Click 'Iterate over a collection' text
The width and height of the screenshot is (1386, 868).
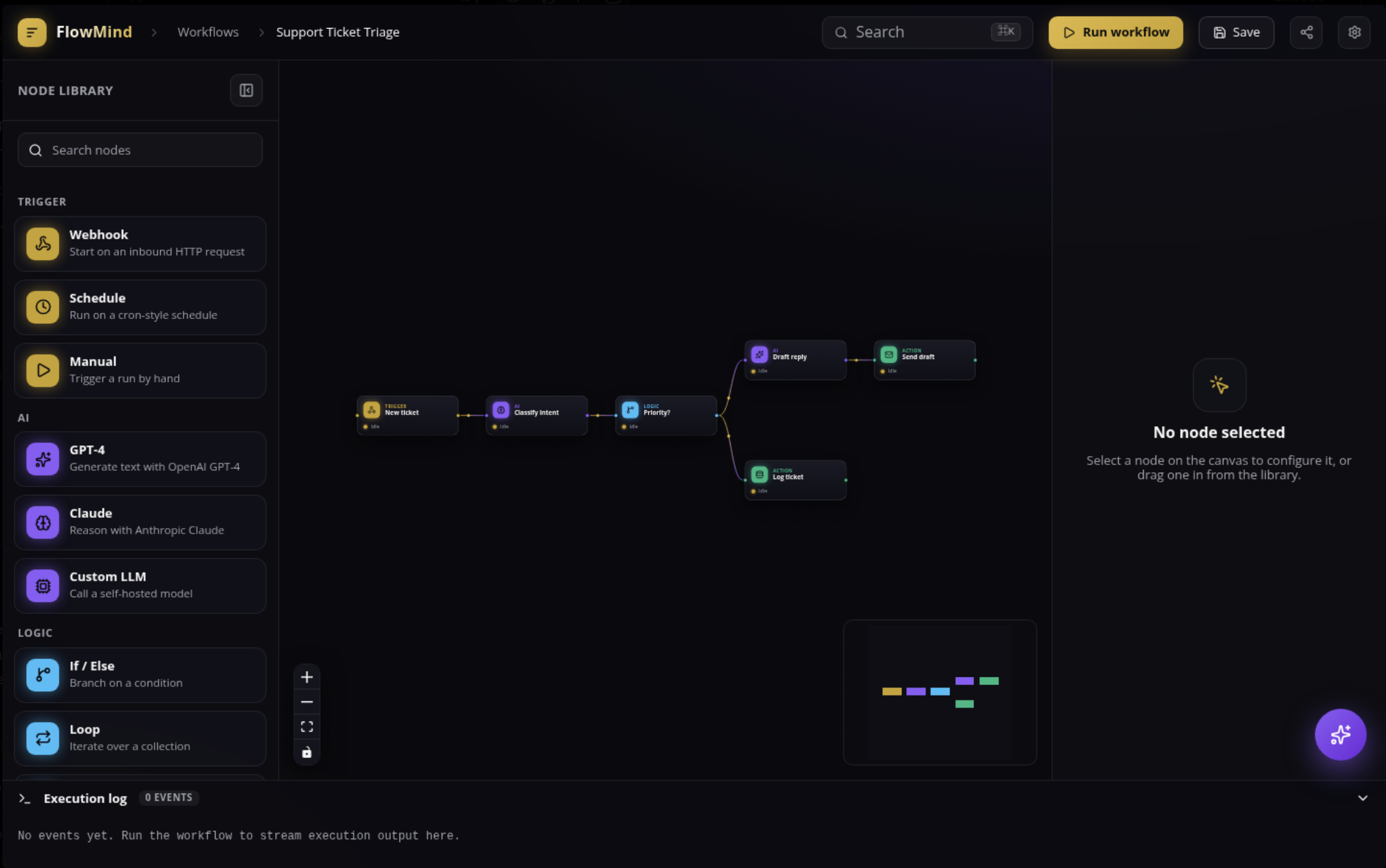click(130, 747)
